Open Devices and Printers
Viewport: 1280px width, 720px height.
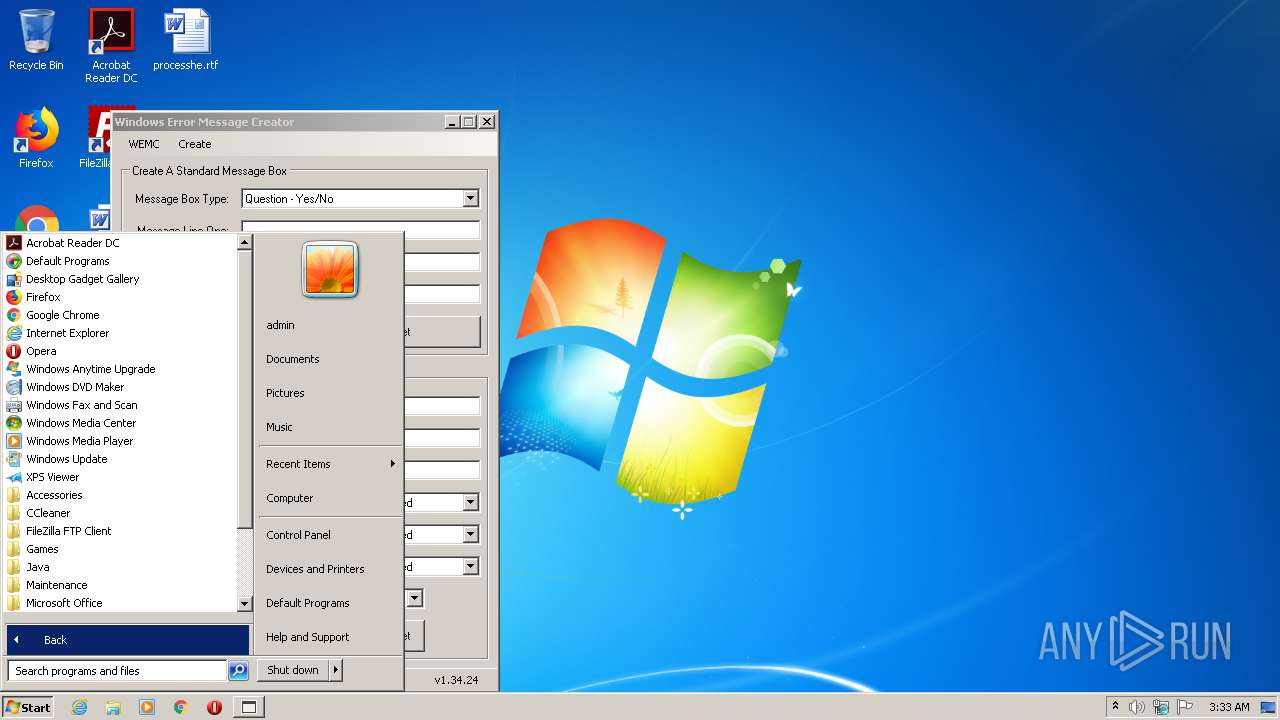pyautogui.click(x=330, y=569)
